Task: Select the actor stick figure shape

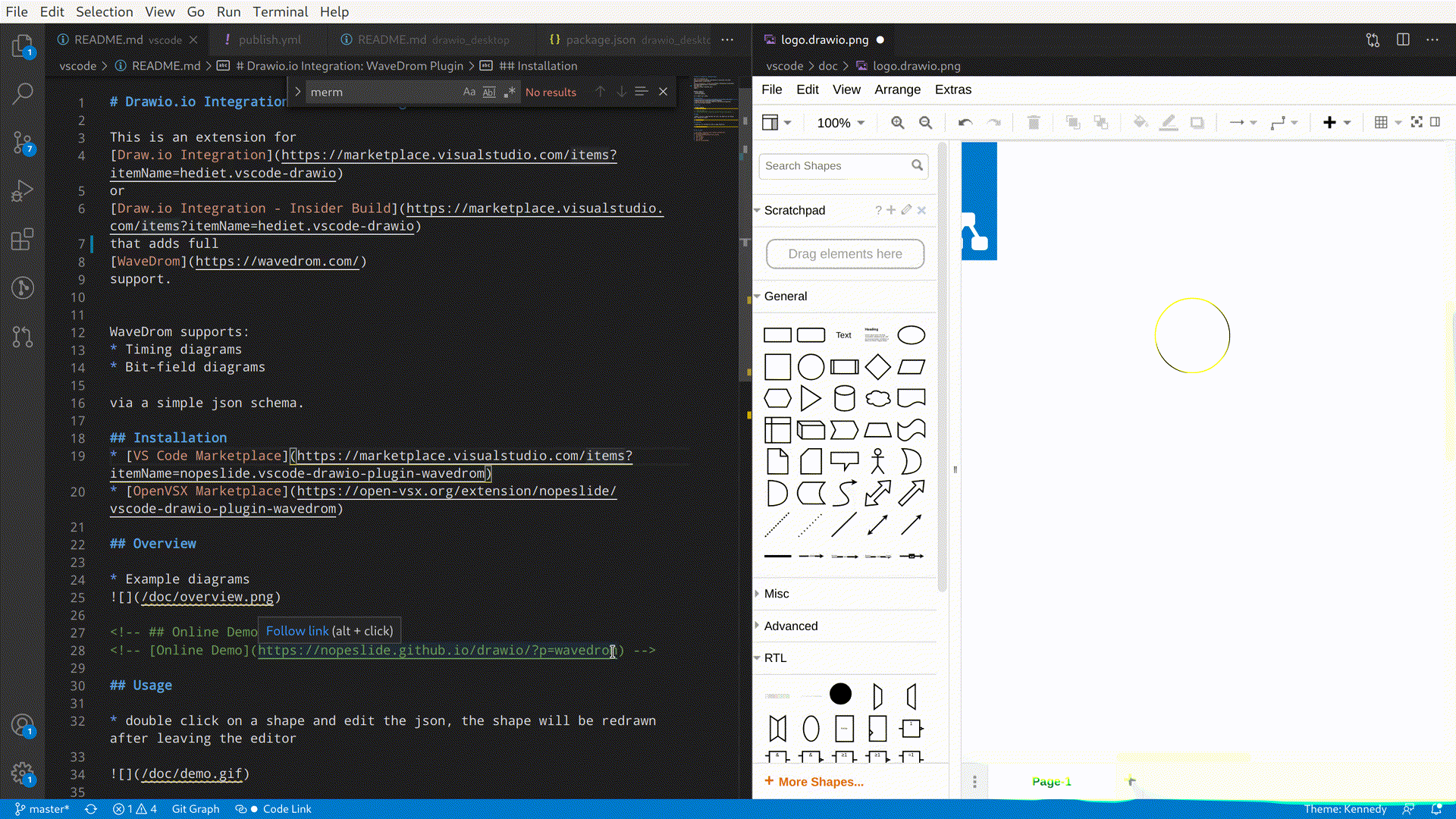Action: tap(877, 461)
